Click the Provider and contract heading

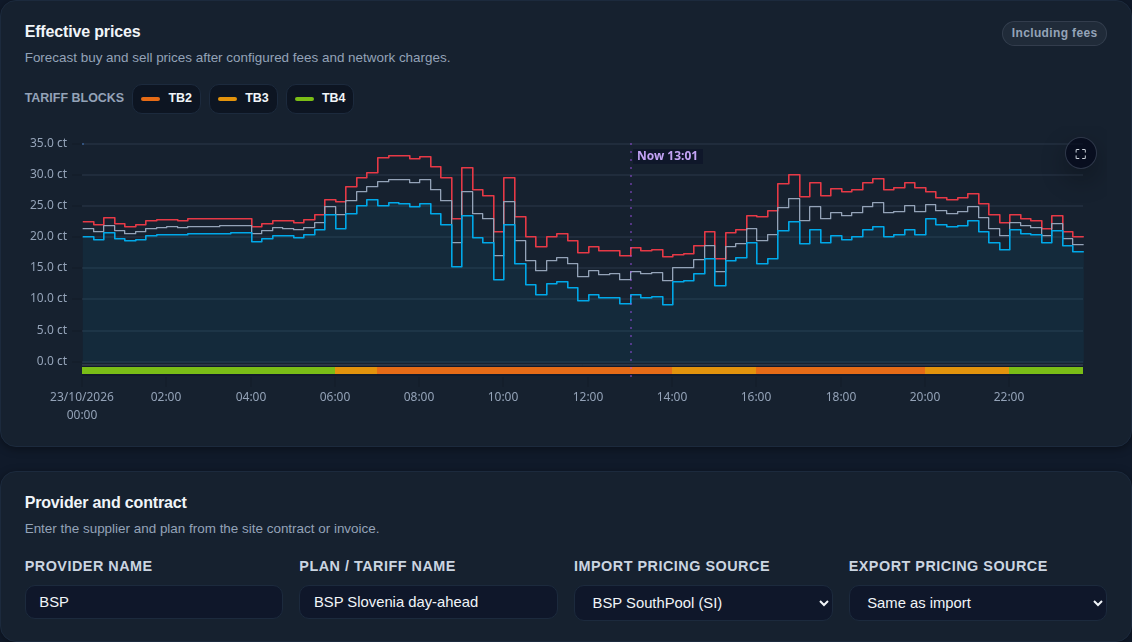pos(105,503)
